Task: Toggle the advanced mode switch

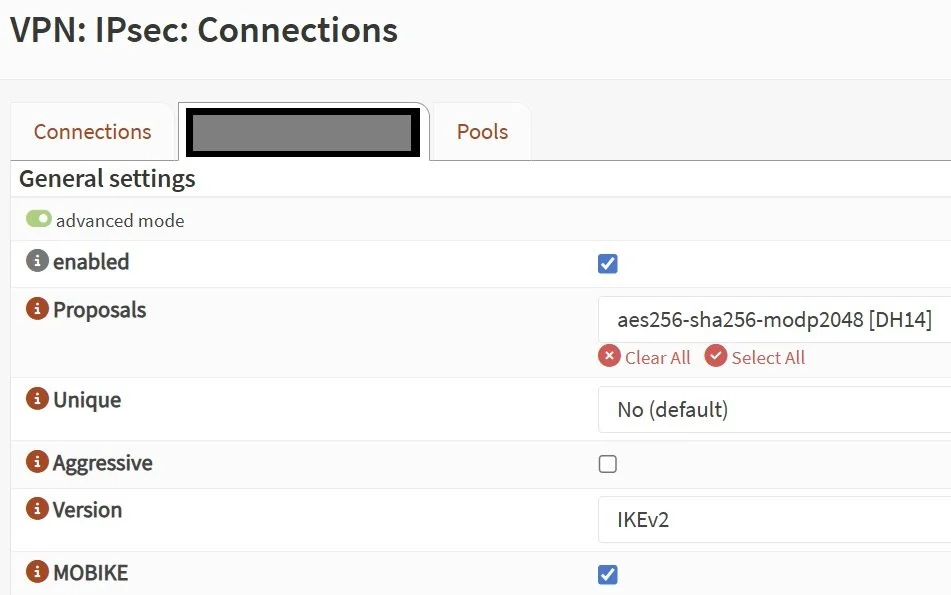Action: point(39,219)
